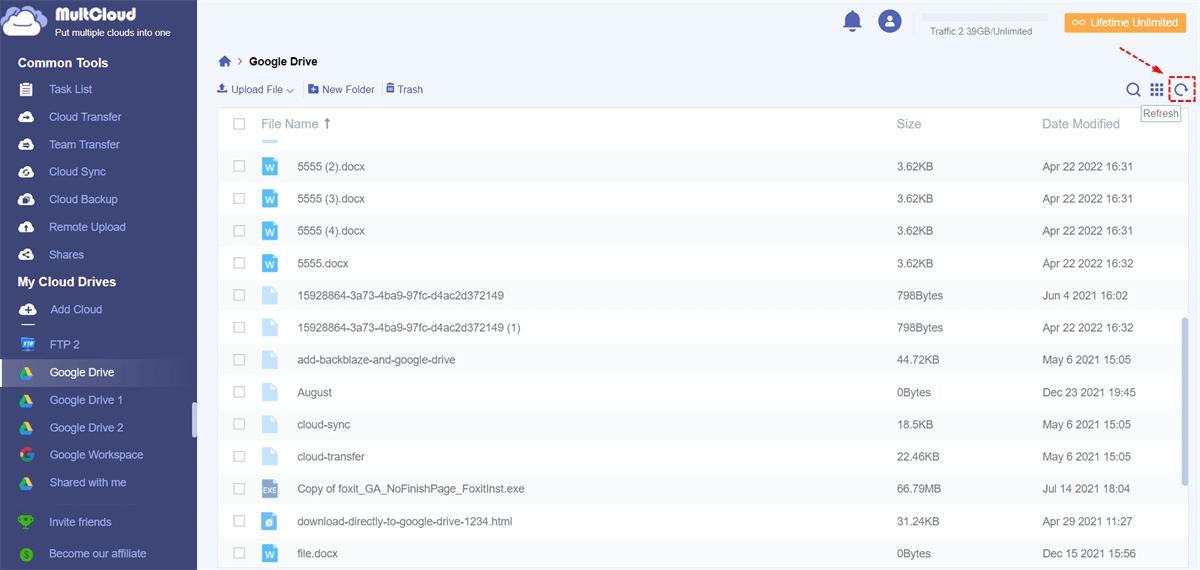Viewport: 1200px width, 570px height.
Task: Click the Refresh icon
Action: coord(1181,90)
